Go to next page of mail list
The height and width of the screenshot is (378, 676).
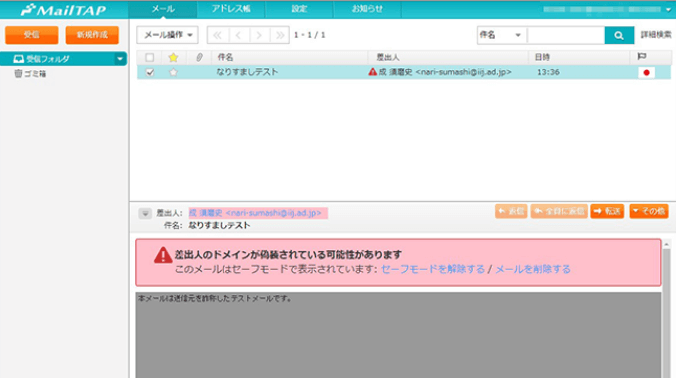pyautogui.click(x=259, y=35)
